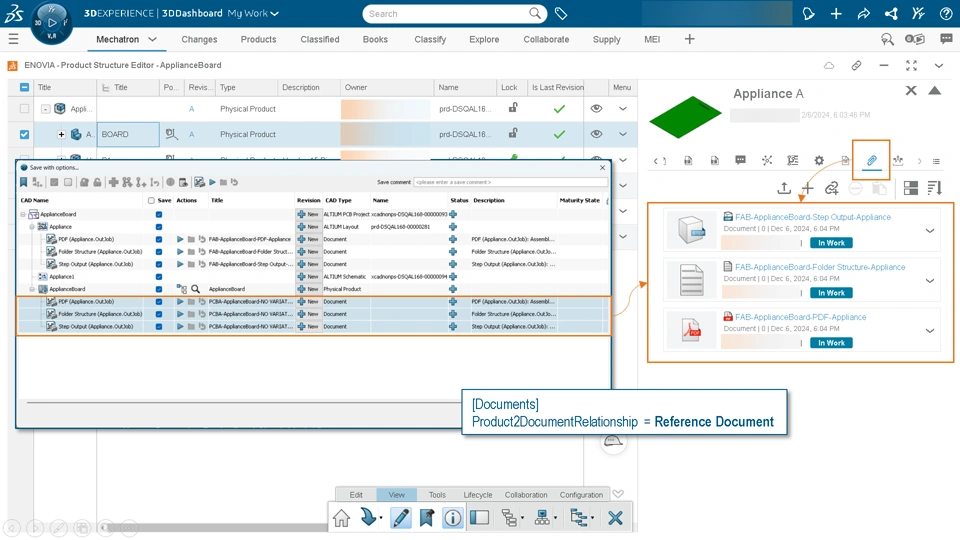The height and width of the screenshot is (540, 960).
Task: Click the bookmark icon in Save dialog toolbar
Action: (23, 182)
